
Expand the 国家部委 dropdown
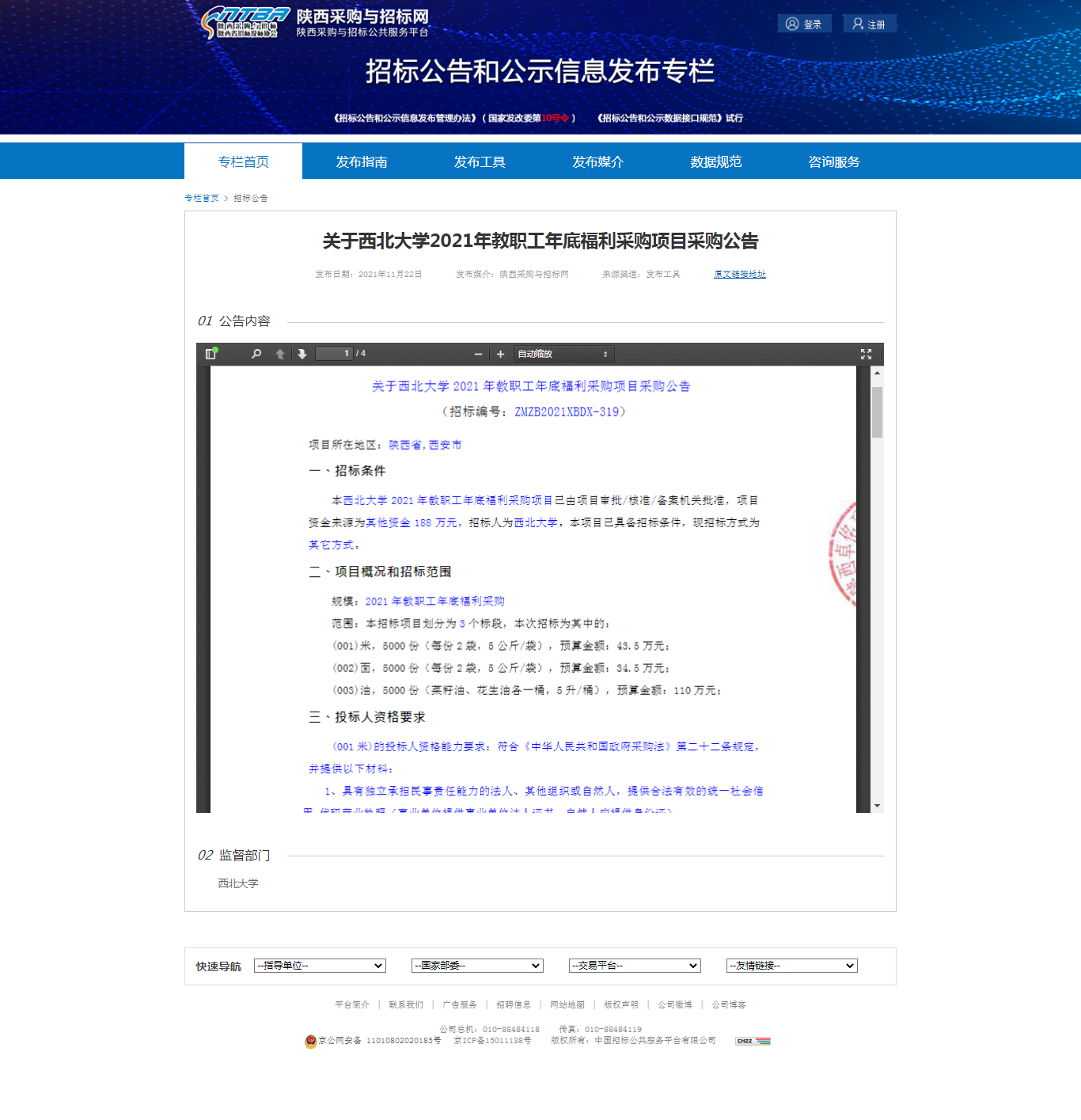point(477,966)
